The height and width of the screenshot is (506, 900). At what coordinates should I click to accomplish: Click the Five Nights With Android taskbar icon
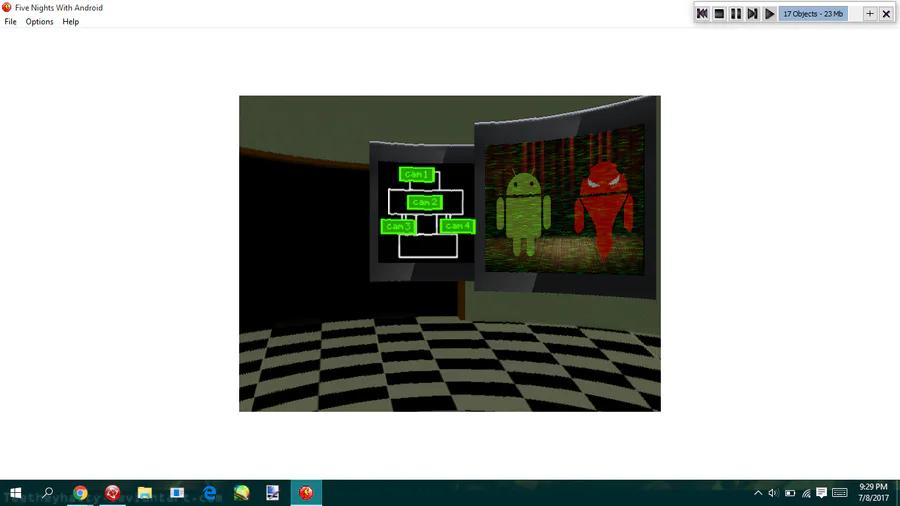point(306,493)
